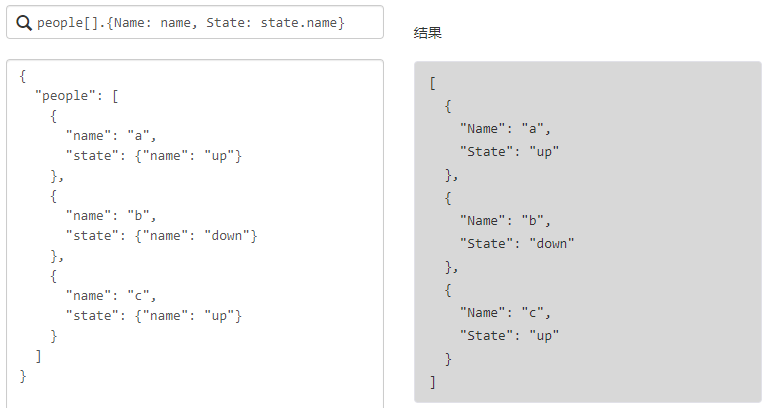Image resolution: width=766 pixels, height=408 pixels.
Task: Click the 结果 result label
Action: (428, 33)
